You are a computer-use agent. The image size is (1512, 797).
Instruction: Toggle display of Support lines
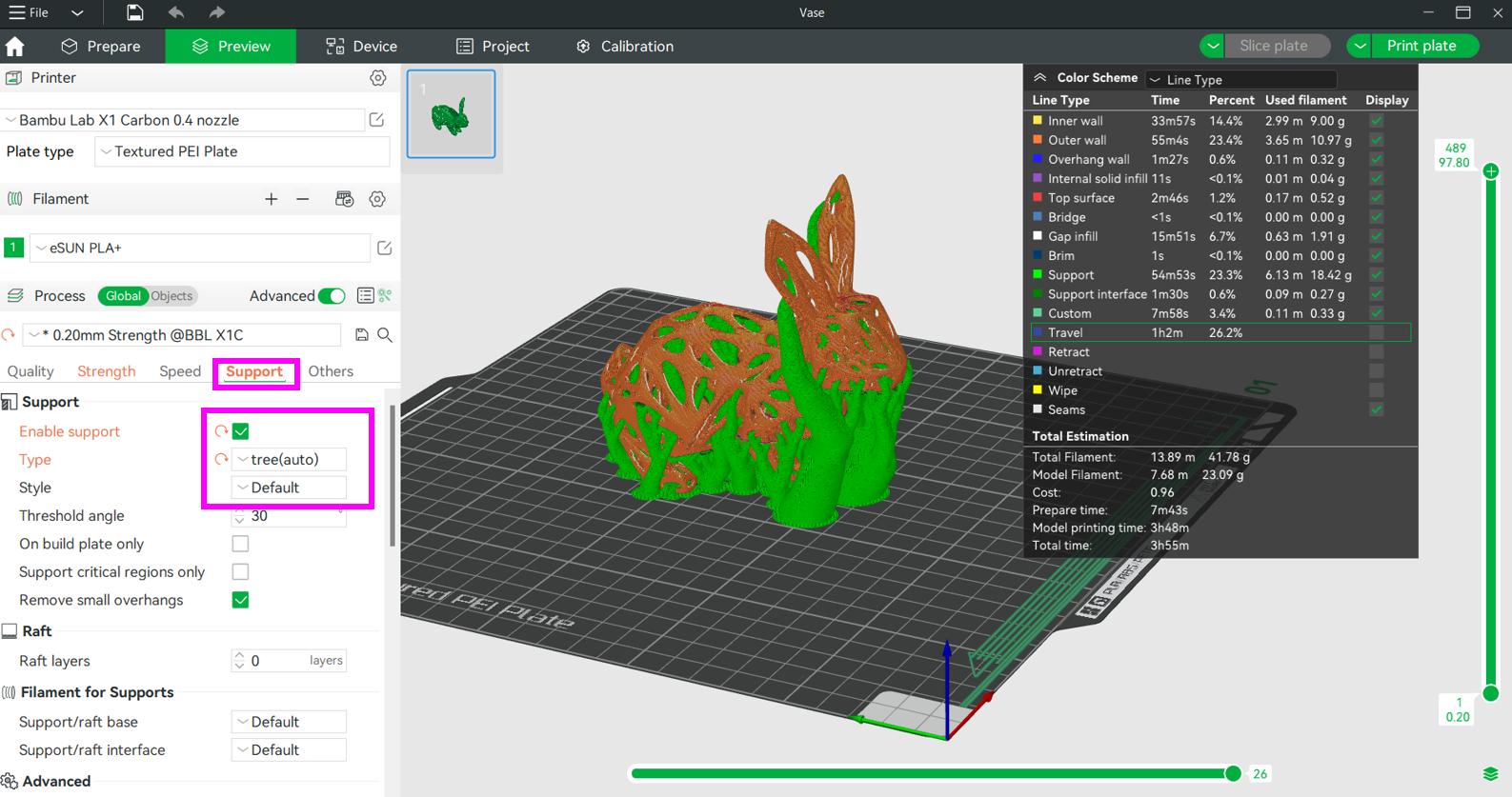pyautogui.click(x=1377, y=275)
